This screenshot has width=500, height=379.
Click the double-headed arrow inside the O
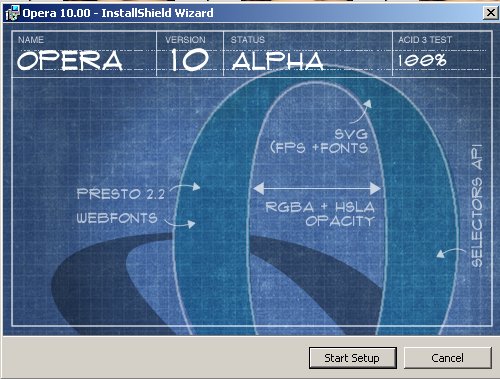(317, 189)
